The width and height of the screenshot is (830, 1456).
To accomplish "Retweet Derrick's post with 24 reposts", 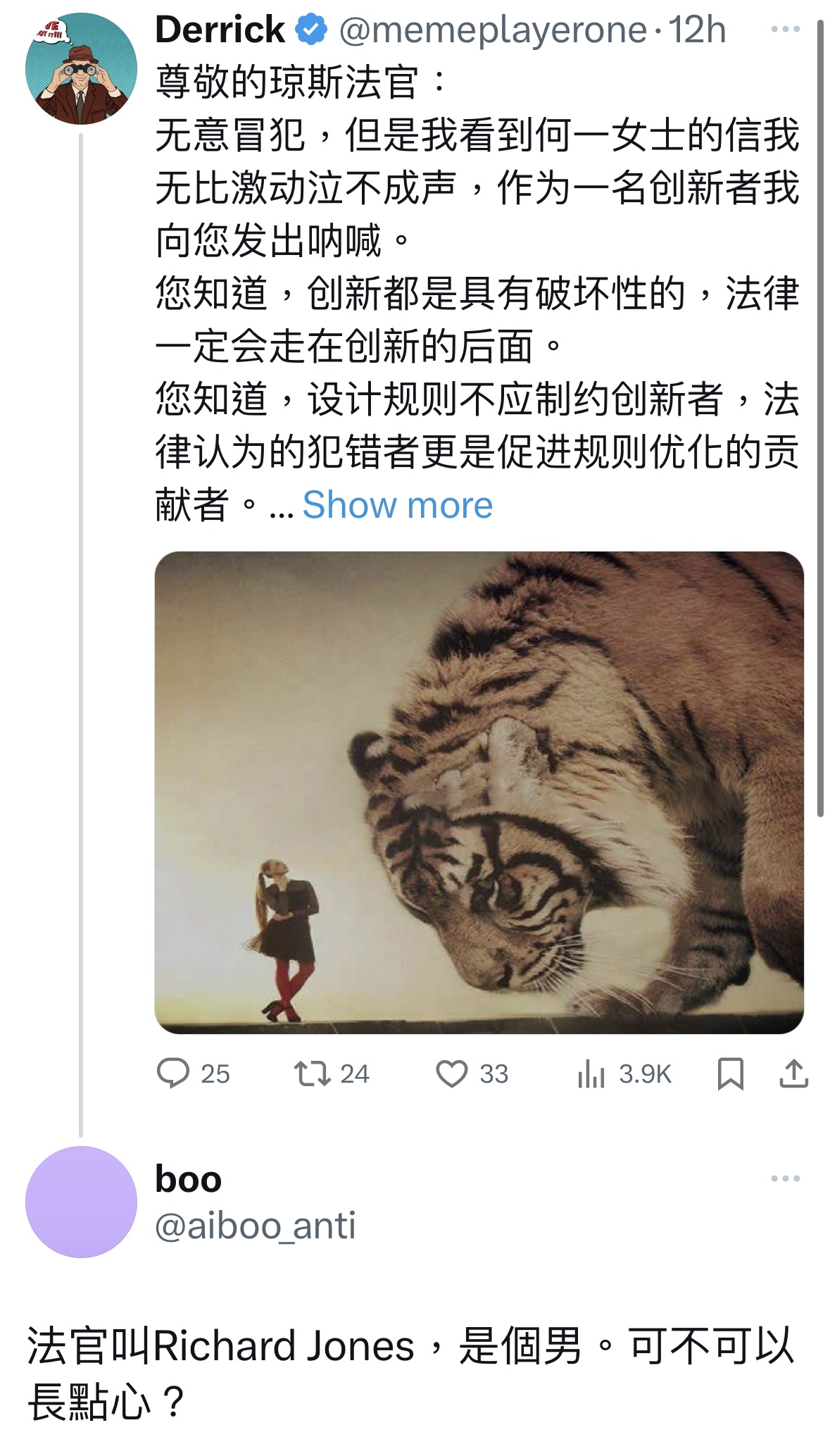I will click(332, 1074).
